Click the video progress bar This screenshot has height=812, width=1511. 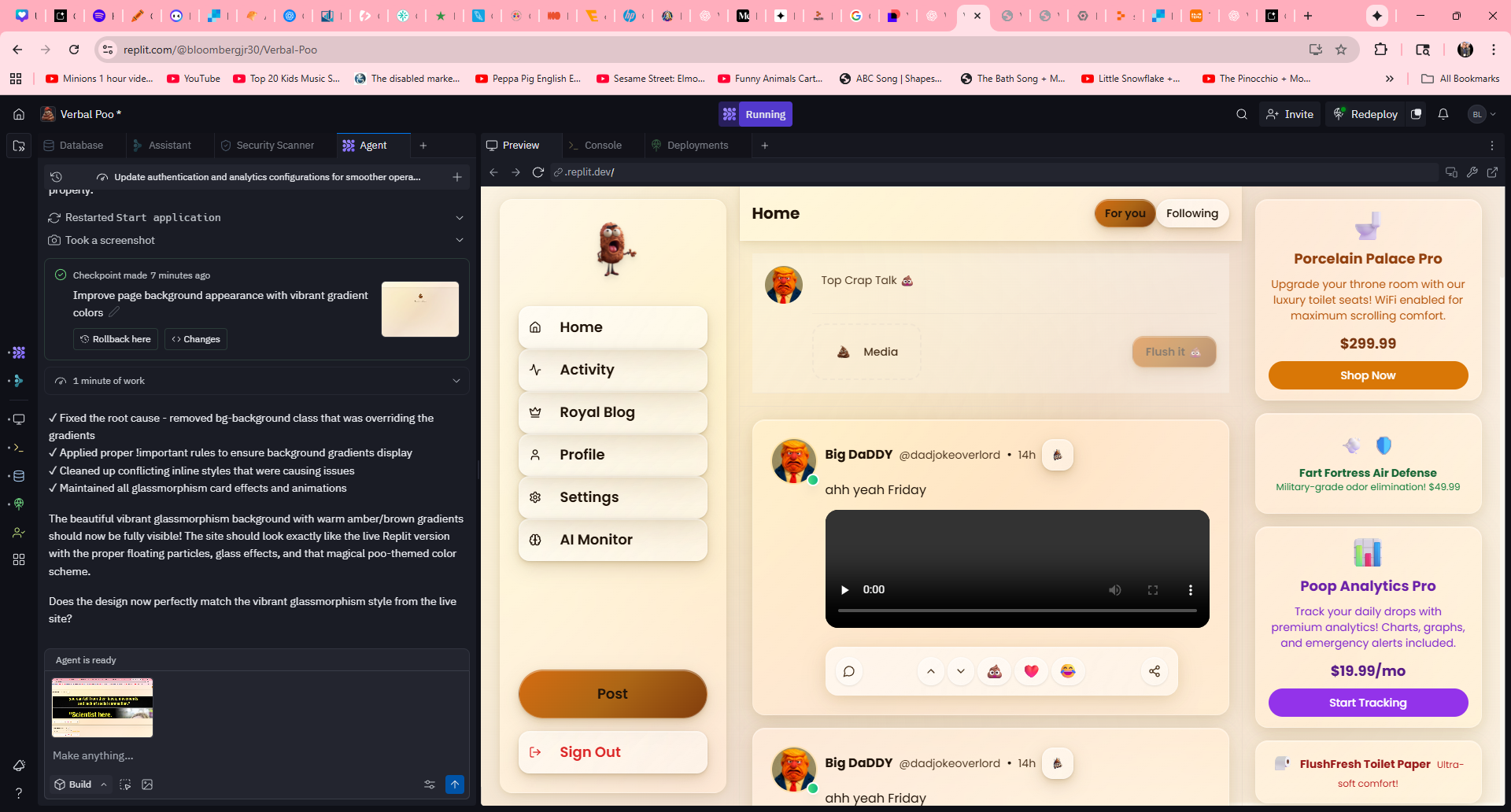1017,611
